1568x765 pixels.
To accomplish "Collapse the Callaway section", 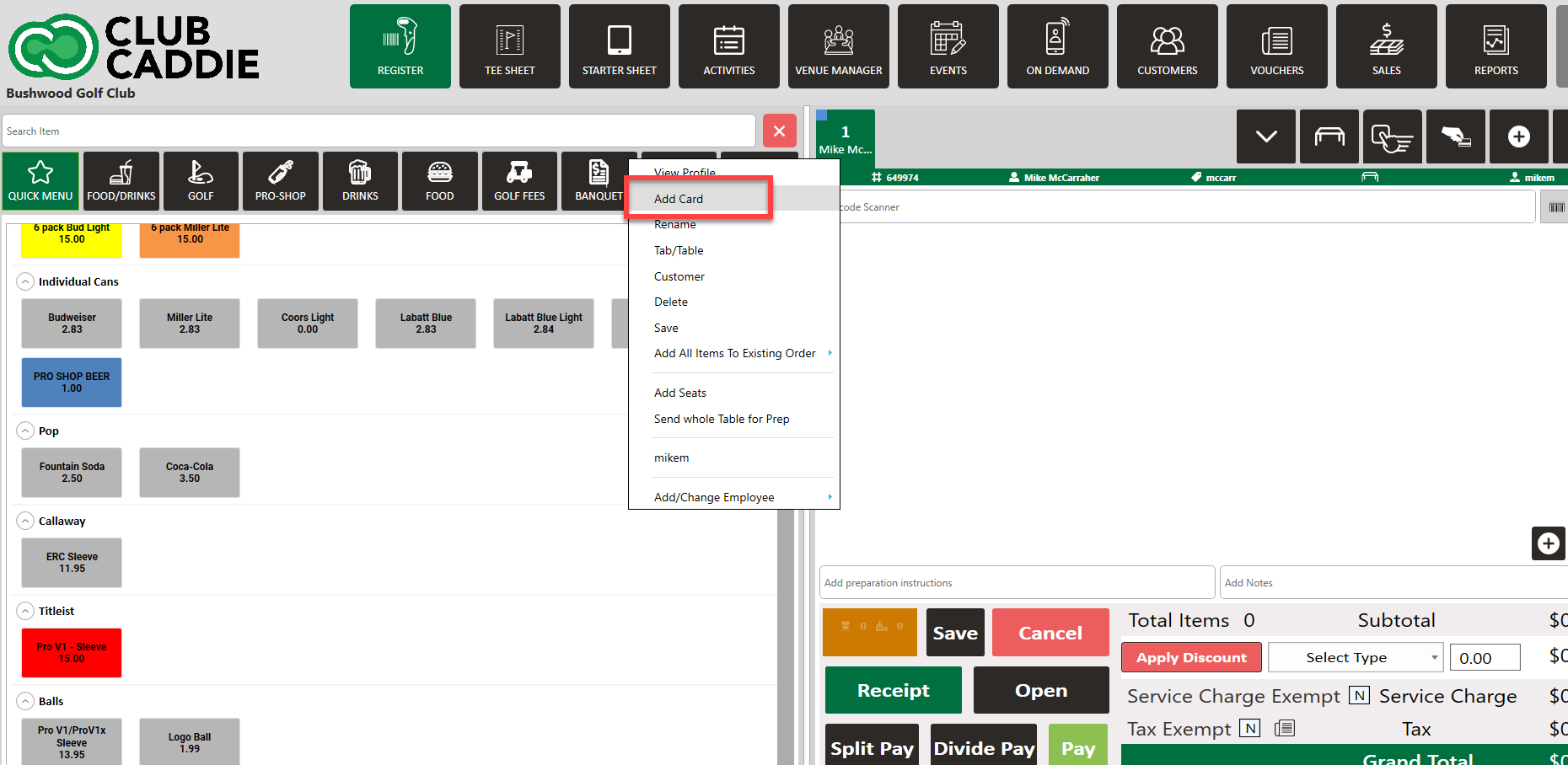I will coord(25,522).
